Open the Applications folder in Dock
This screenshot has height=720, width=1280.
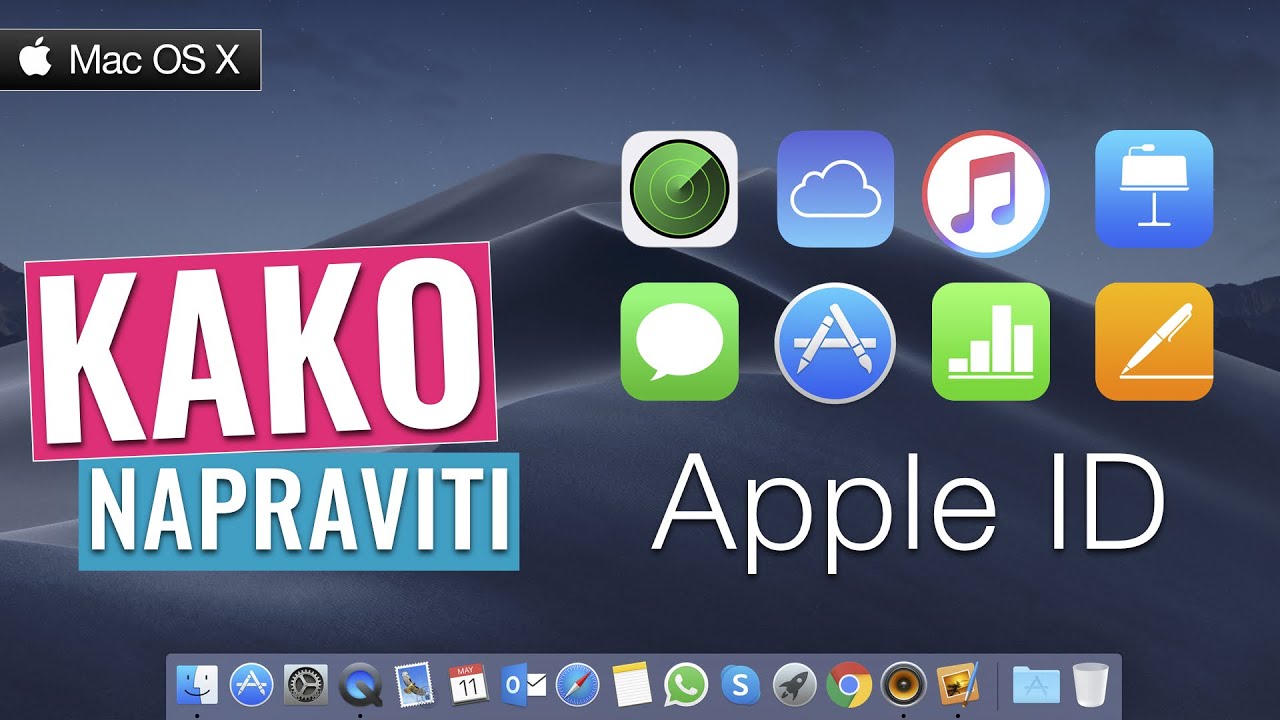click(1036, 685)
